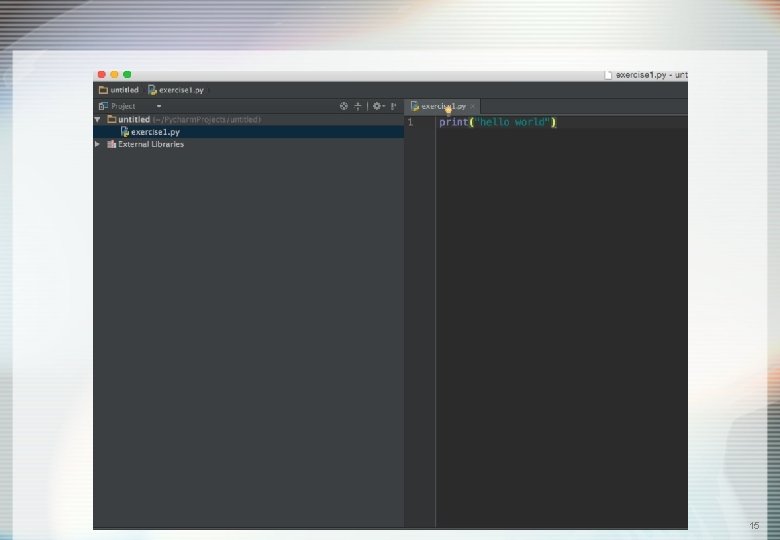Open the Project panel gear settings
The width and height of the screenshot is (780, 540).
[378, 106]
